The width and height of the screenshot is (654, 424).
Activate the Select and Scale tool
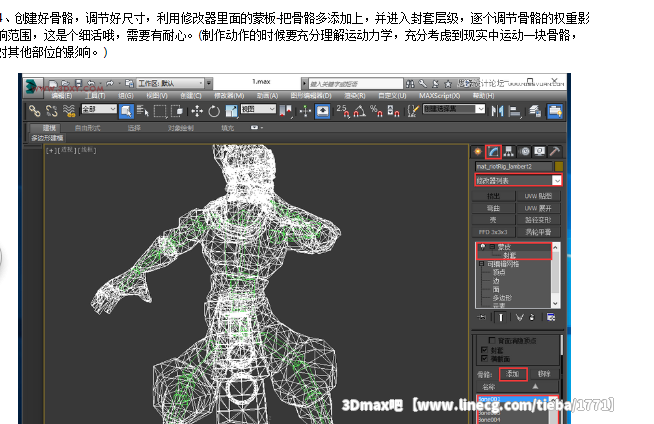point(231,111)
